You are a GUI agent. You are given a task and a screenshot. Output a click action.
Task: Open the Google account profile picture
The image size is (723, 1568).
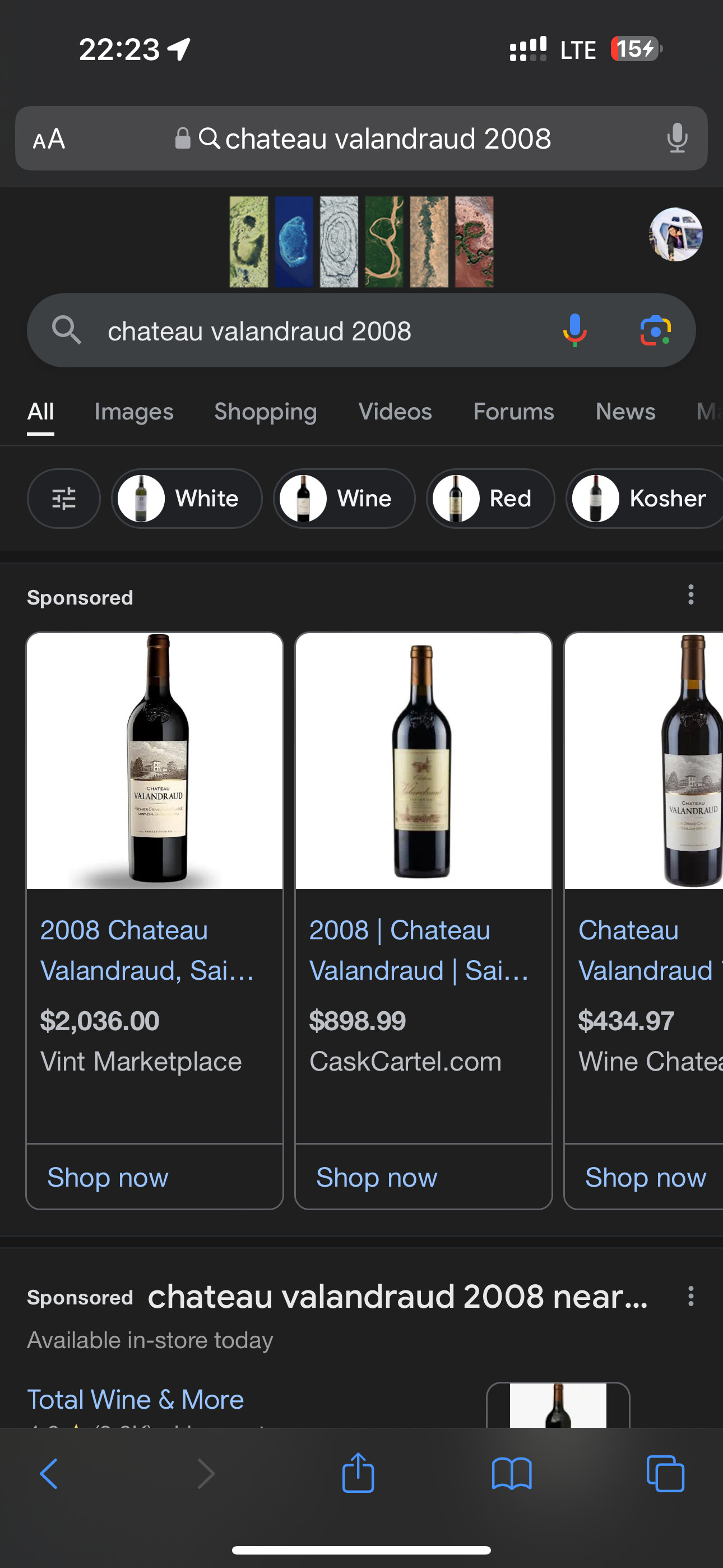point(675,235)
